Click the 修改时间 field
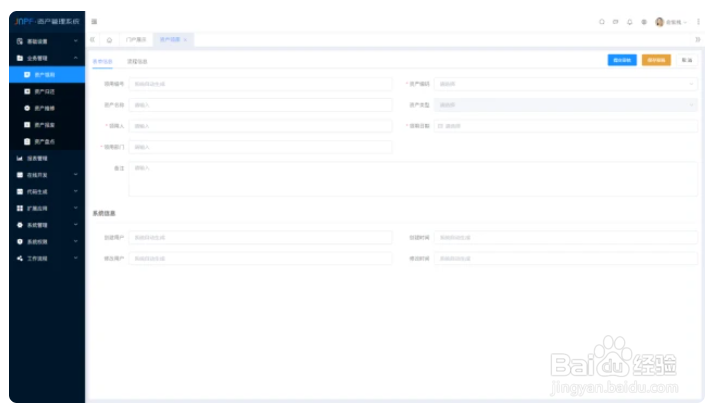 coord(566,259)
